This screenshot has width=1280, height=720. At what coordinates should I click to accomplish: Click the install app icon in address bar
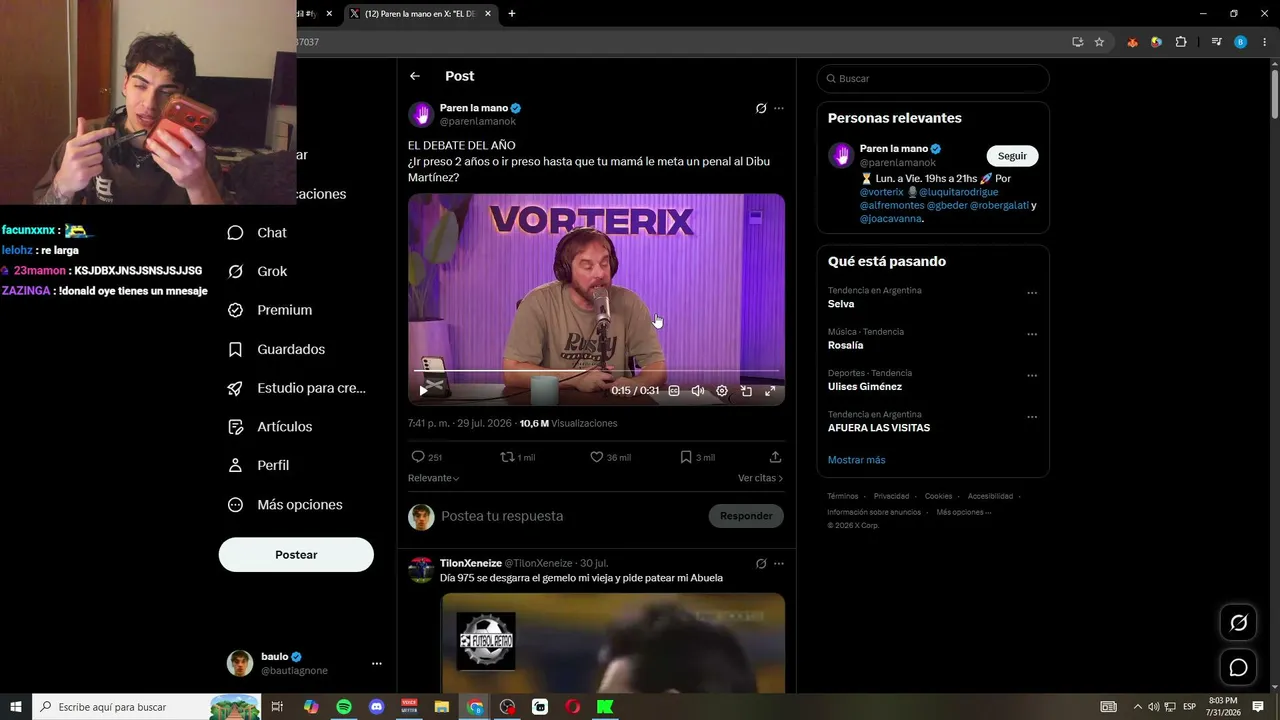point(1077,42)
